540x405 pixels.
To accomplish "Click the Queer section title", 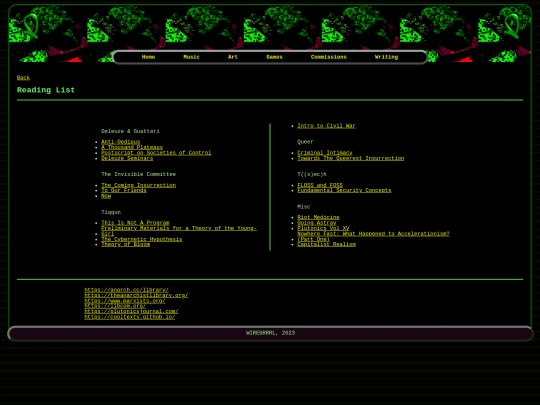I will tap(305, 142).
